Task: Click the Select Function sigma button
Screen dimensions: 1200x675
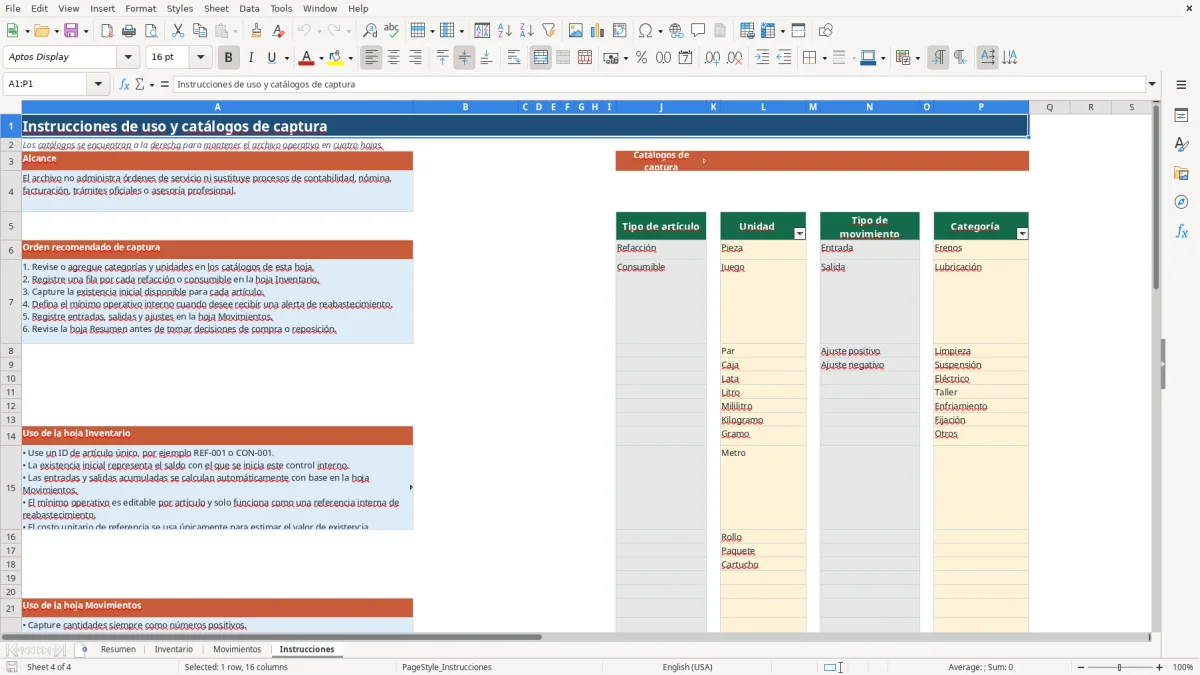Action: (x=139, y=84)
